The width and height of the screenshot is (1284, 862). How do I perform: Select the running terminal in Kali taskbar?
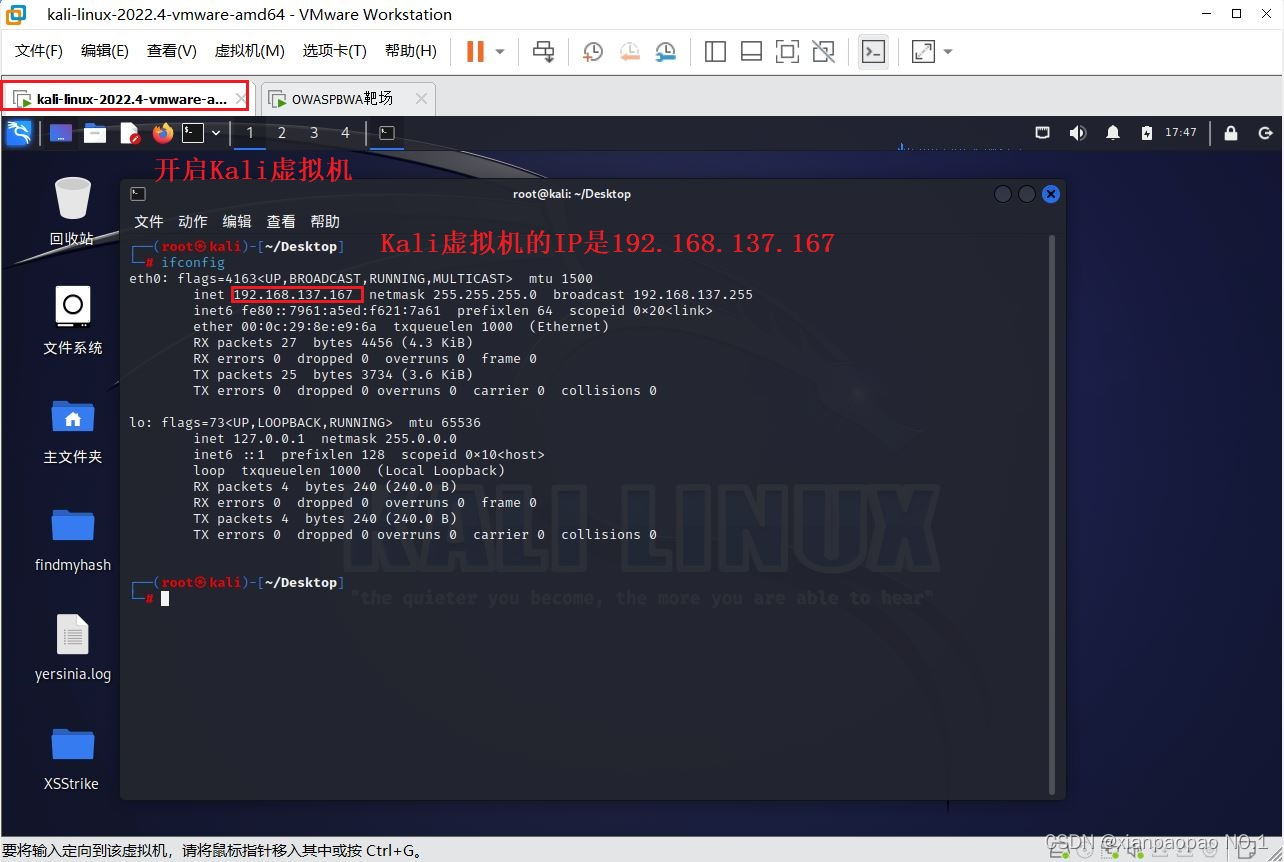[387, 133]
